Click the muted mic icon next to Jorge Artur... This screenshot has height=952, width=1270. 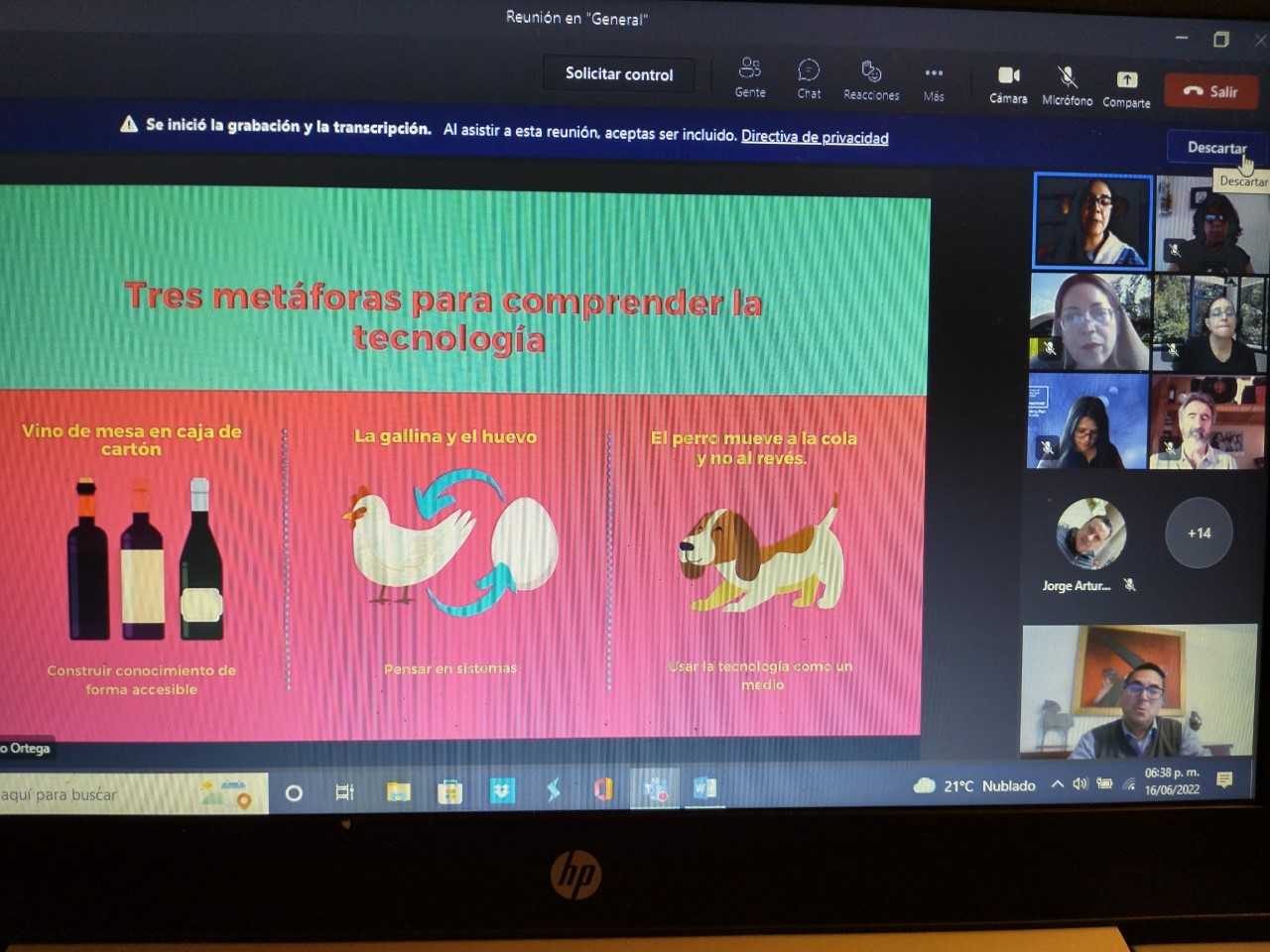tap(1129, 585)
